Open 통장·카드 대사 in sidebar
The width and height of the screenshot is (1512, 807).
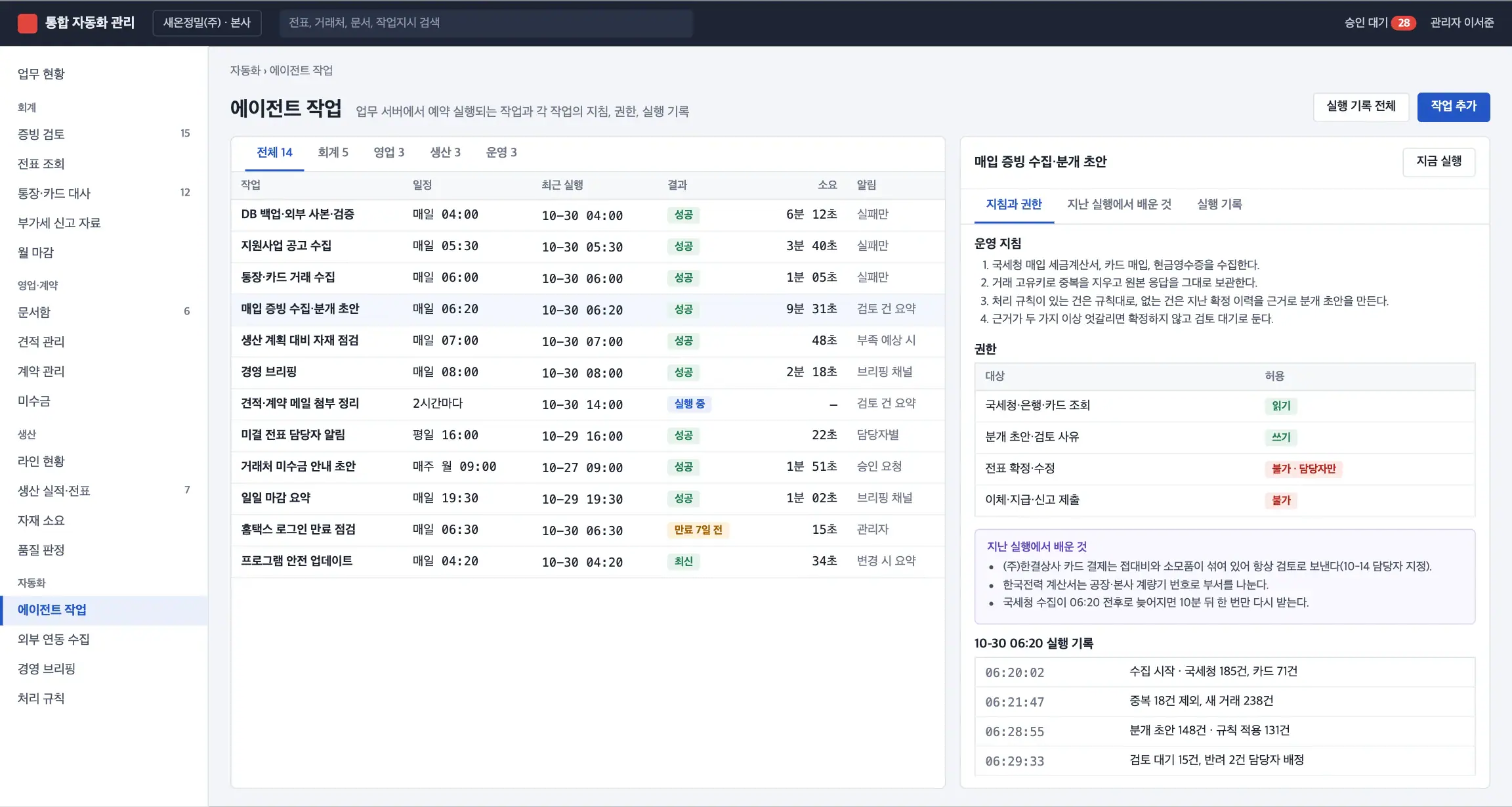(104, 194)
